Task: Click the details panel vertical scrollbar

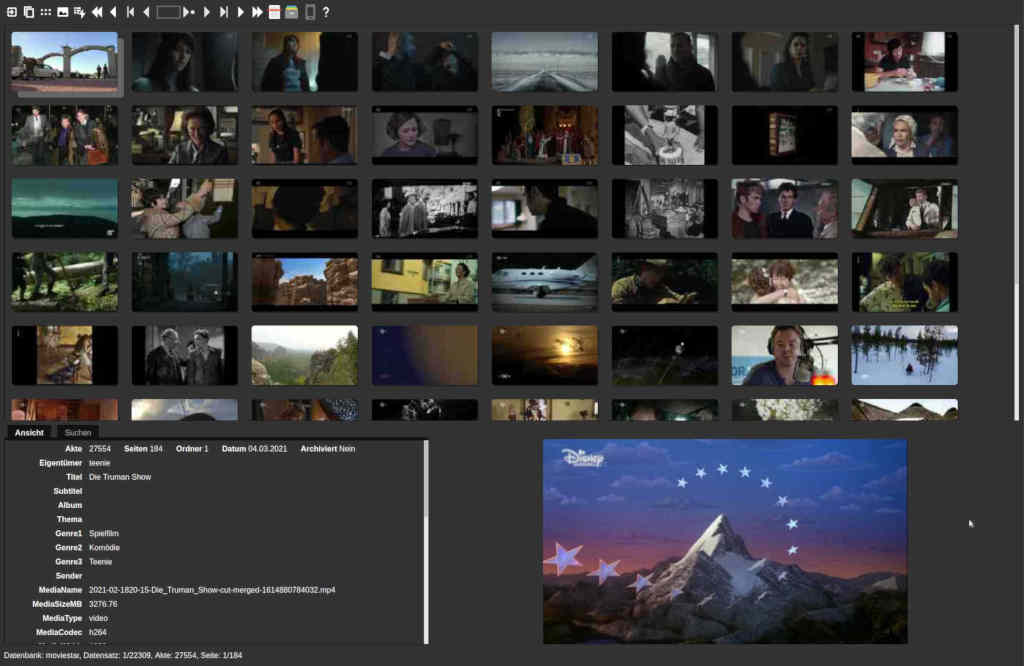Action: tap(426, 542)
